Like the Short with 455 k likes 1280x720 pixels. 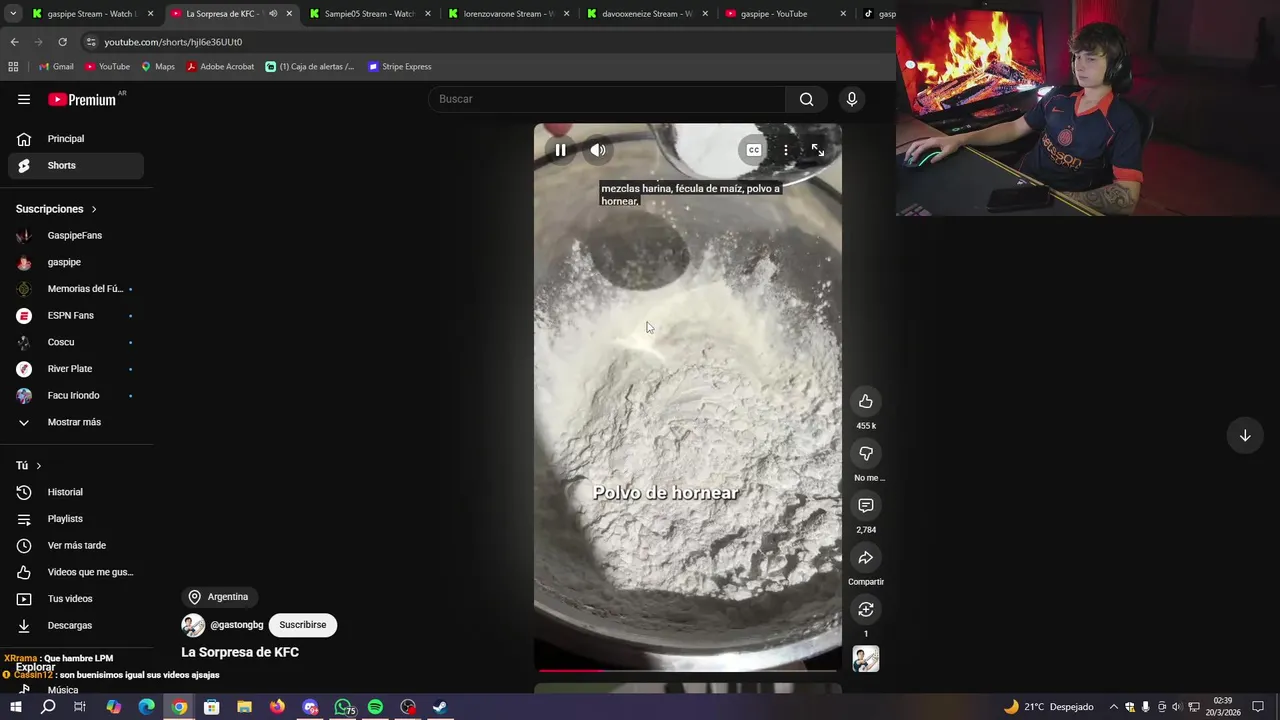click(866, 402)
